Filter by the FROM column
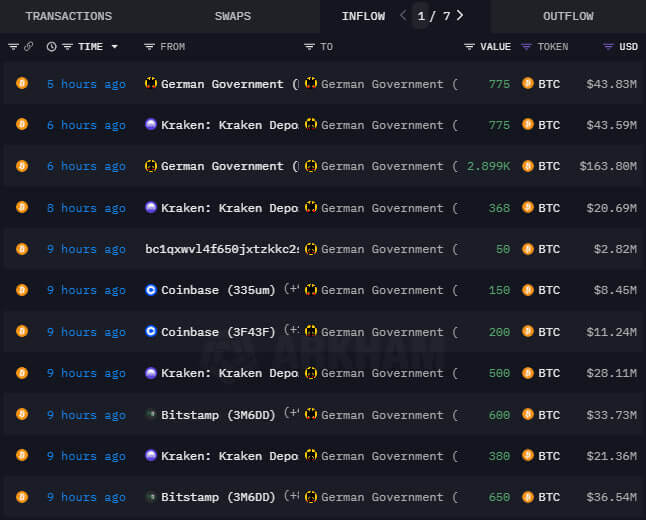Image resolution: width=646 pixels, height=520 pixels. 149,47
